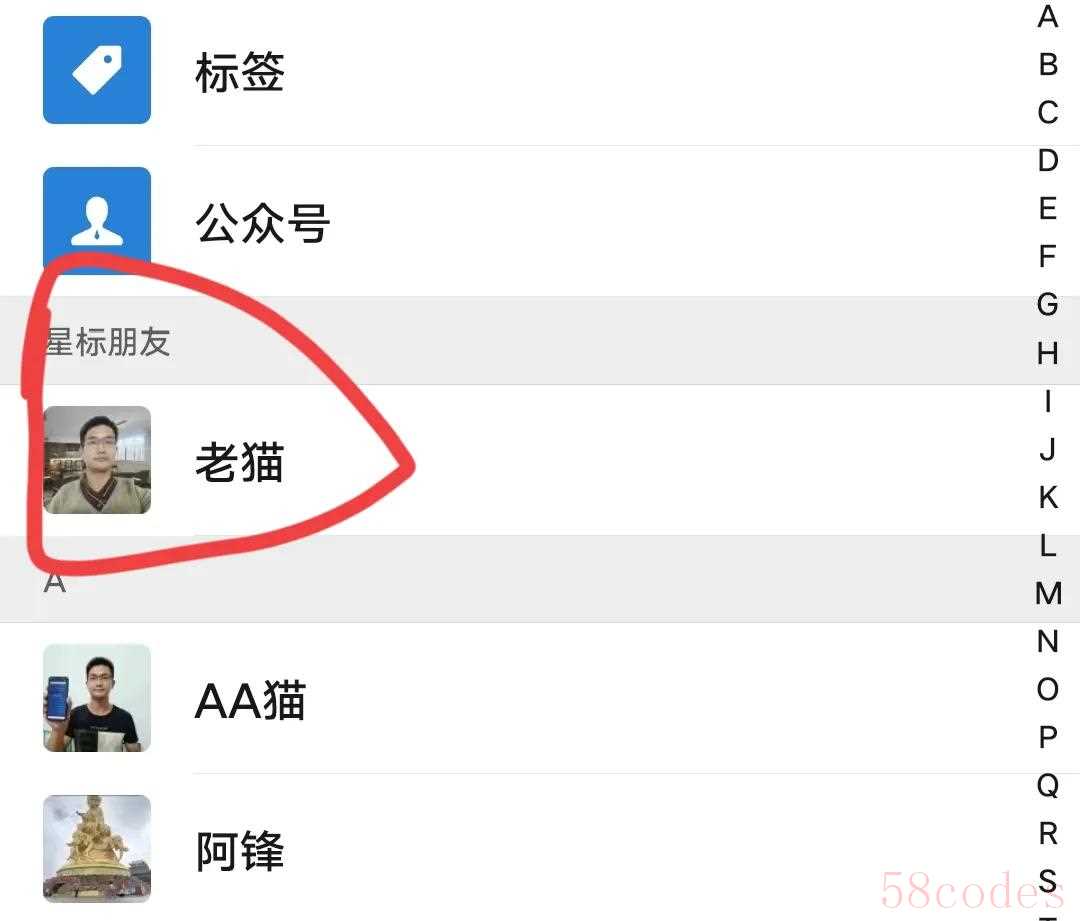Image resolution: width=1080 pixels, height=921 pixels.
Task: Tap 阿锋's golden statue avatar
Action: point(96,849)
